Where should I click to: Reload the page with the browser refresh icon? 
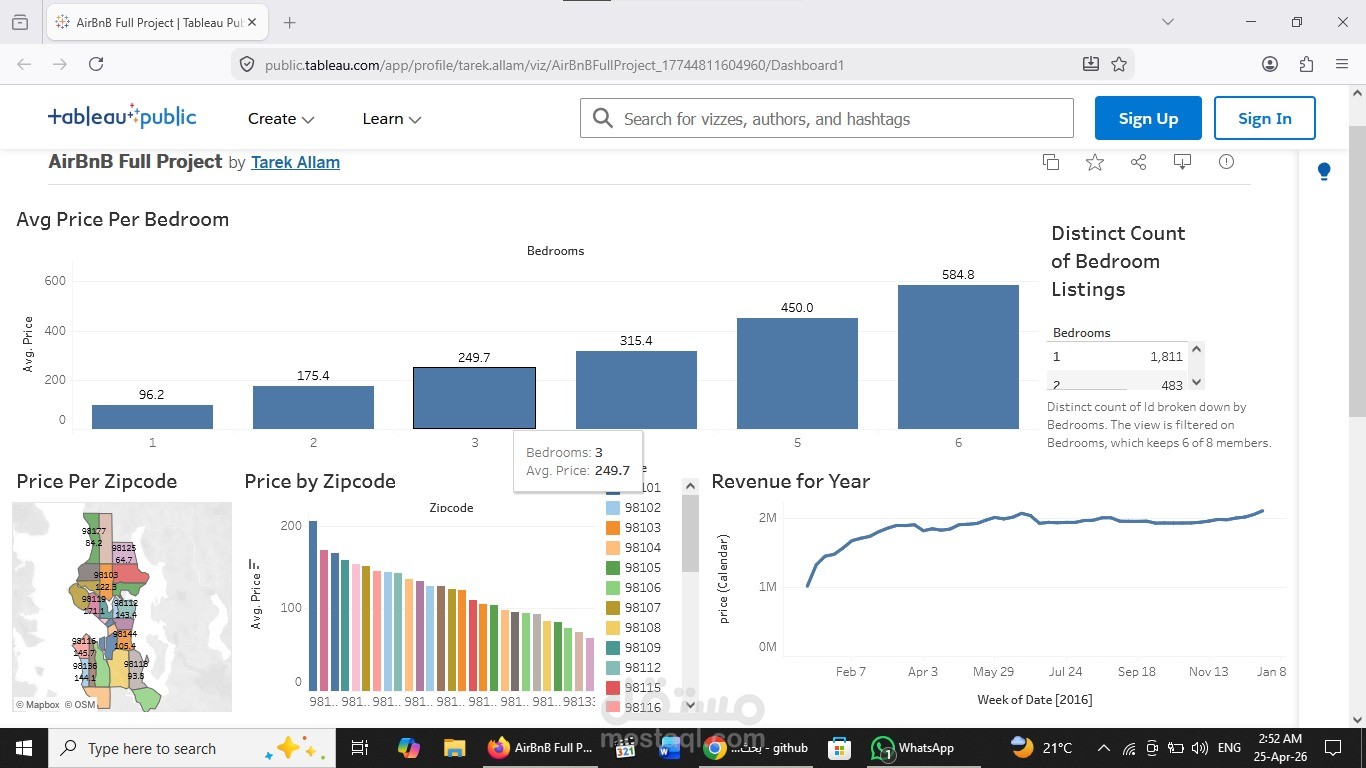click(96, 64)
